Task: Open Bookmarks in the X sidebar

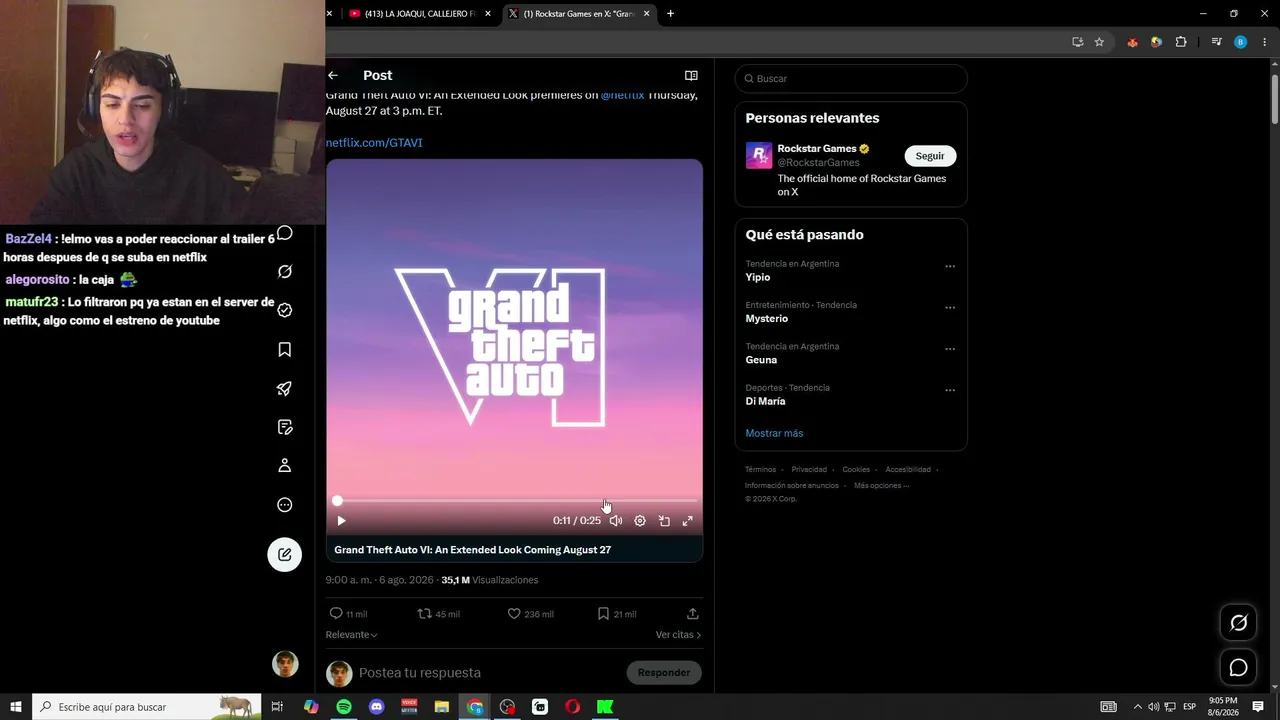Action: (285, 349)
